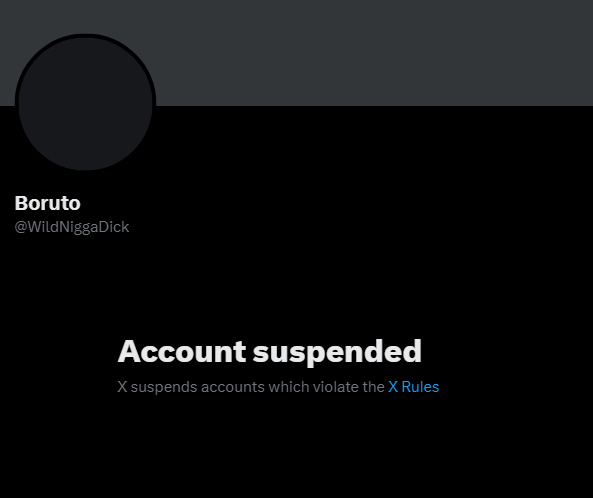Click the word Account in the heading
The image size is (593, 498).
coord(182,351)
